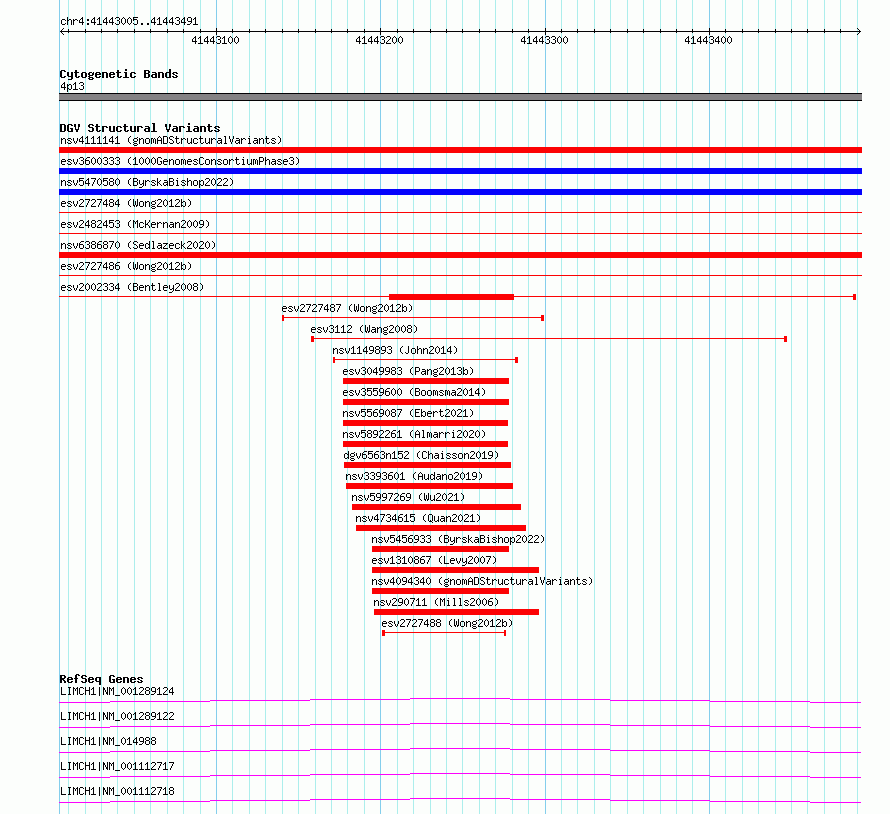The height and width of the screenshot is (814, 890).
Task: Click the 41443200 ruler coordinate
Action: tap(379, 40)
